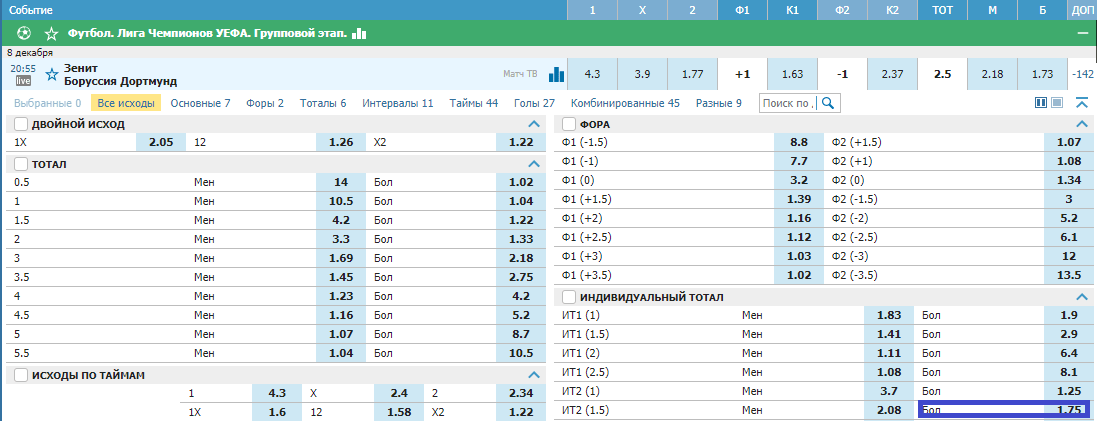Collapse the league with minus icon
The image size is (1097, 421).
(1084, 33)
